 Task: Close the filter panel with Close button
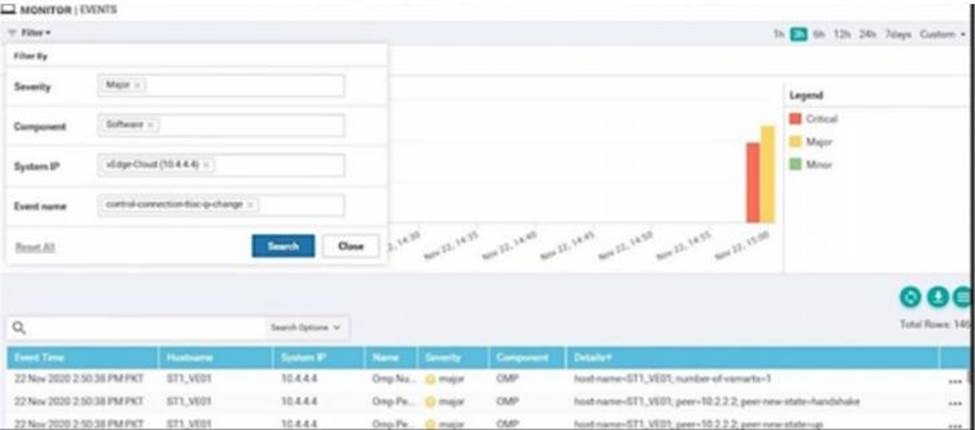pyautogui.click(x=350, y=246)
